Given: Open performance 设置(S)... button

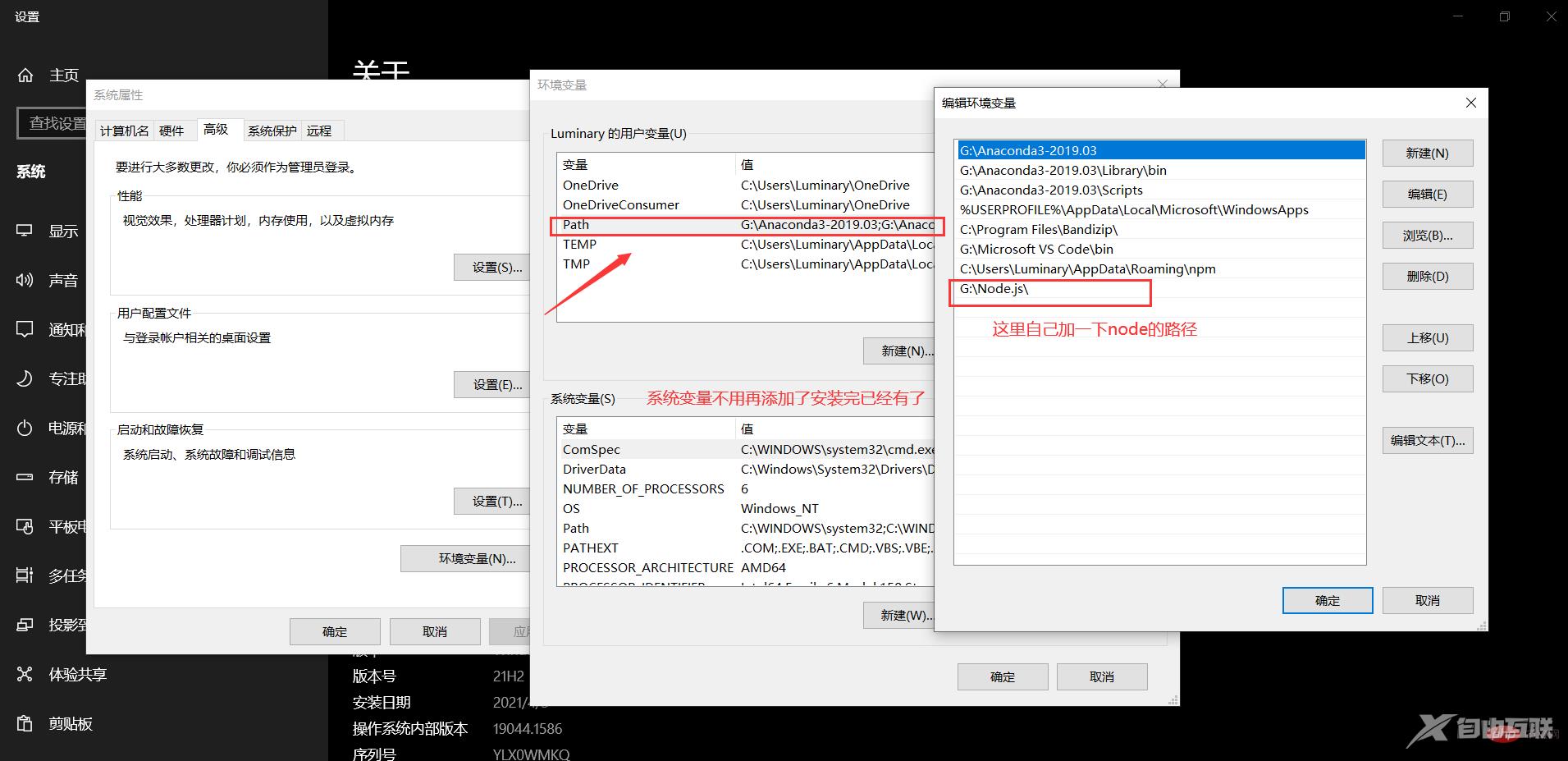Looking at the screenshot, I should tap(492, 267).
